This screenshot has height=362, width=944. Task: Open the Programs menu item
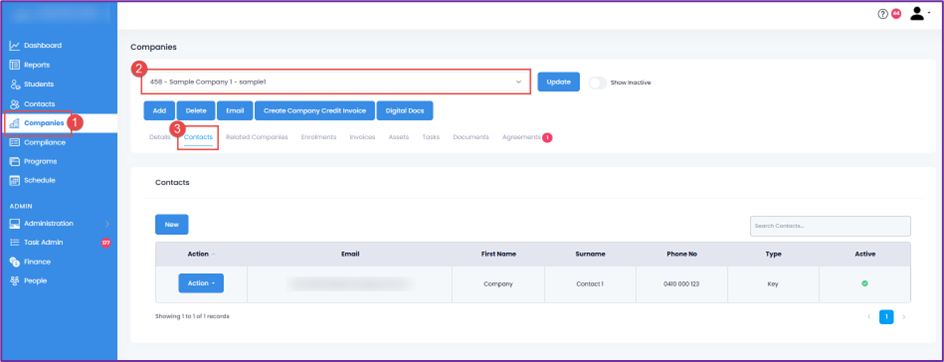coord(40,161)
